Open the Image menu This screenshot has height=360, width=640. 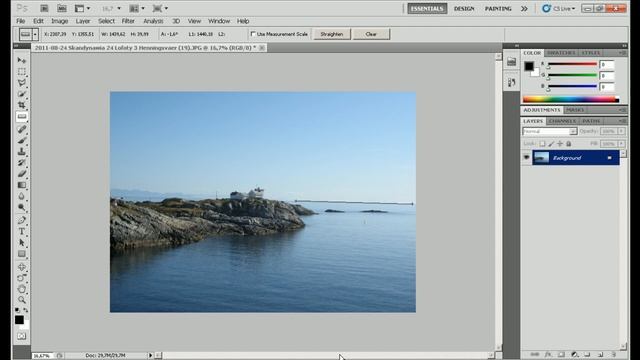[x=60, y=21]
